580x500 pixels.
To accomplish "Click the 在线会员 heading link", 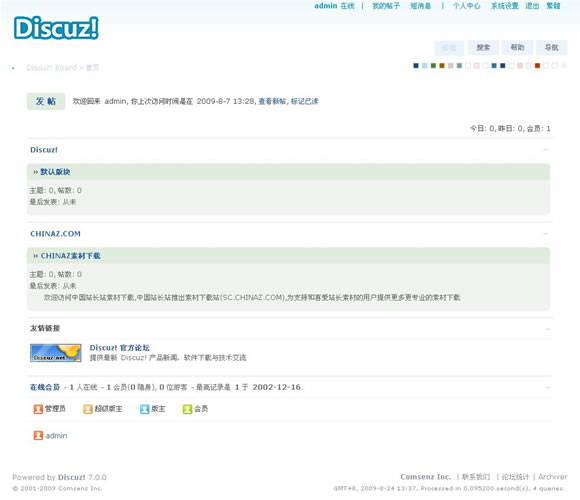I will [x=45, y=387].
